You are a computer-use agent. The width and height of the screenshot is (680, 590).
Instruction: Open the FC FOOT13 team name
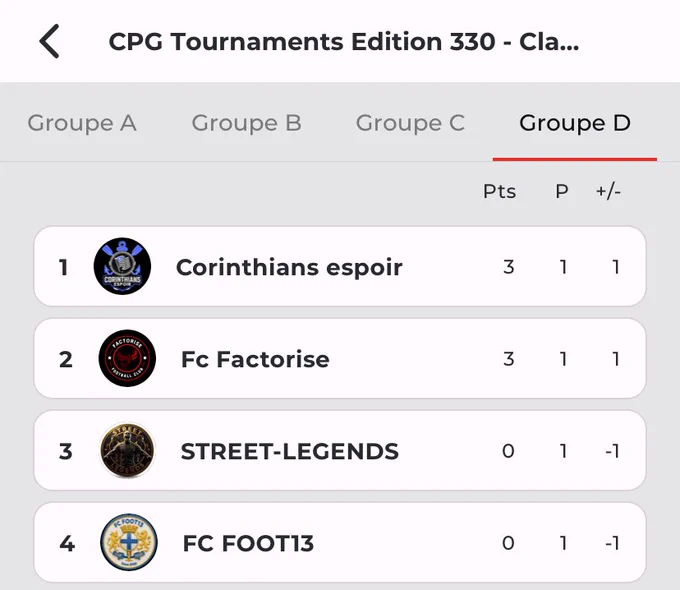248,543
